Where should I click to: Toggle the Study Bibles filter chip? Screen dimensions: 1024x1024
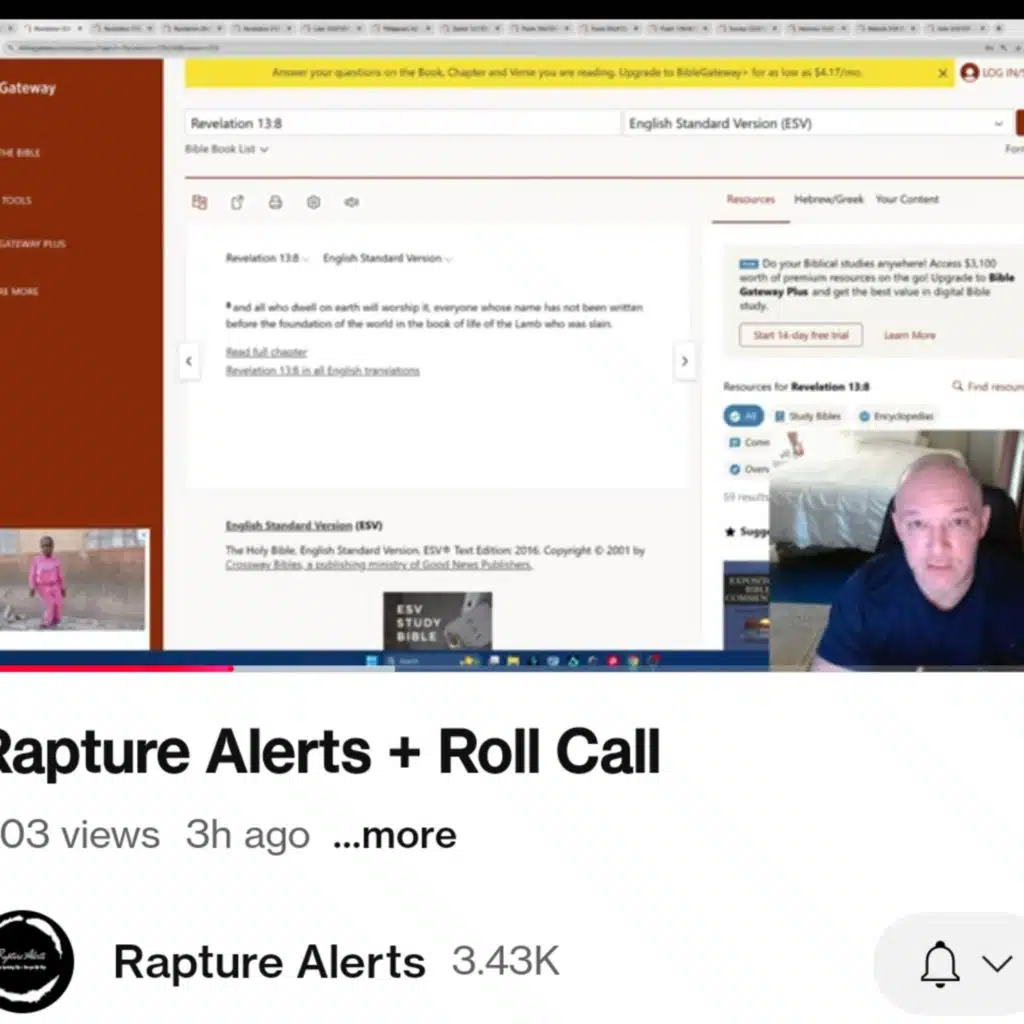click(808, 416)
